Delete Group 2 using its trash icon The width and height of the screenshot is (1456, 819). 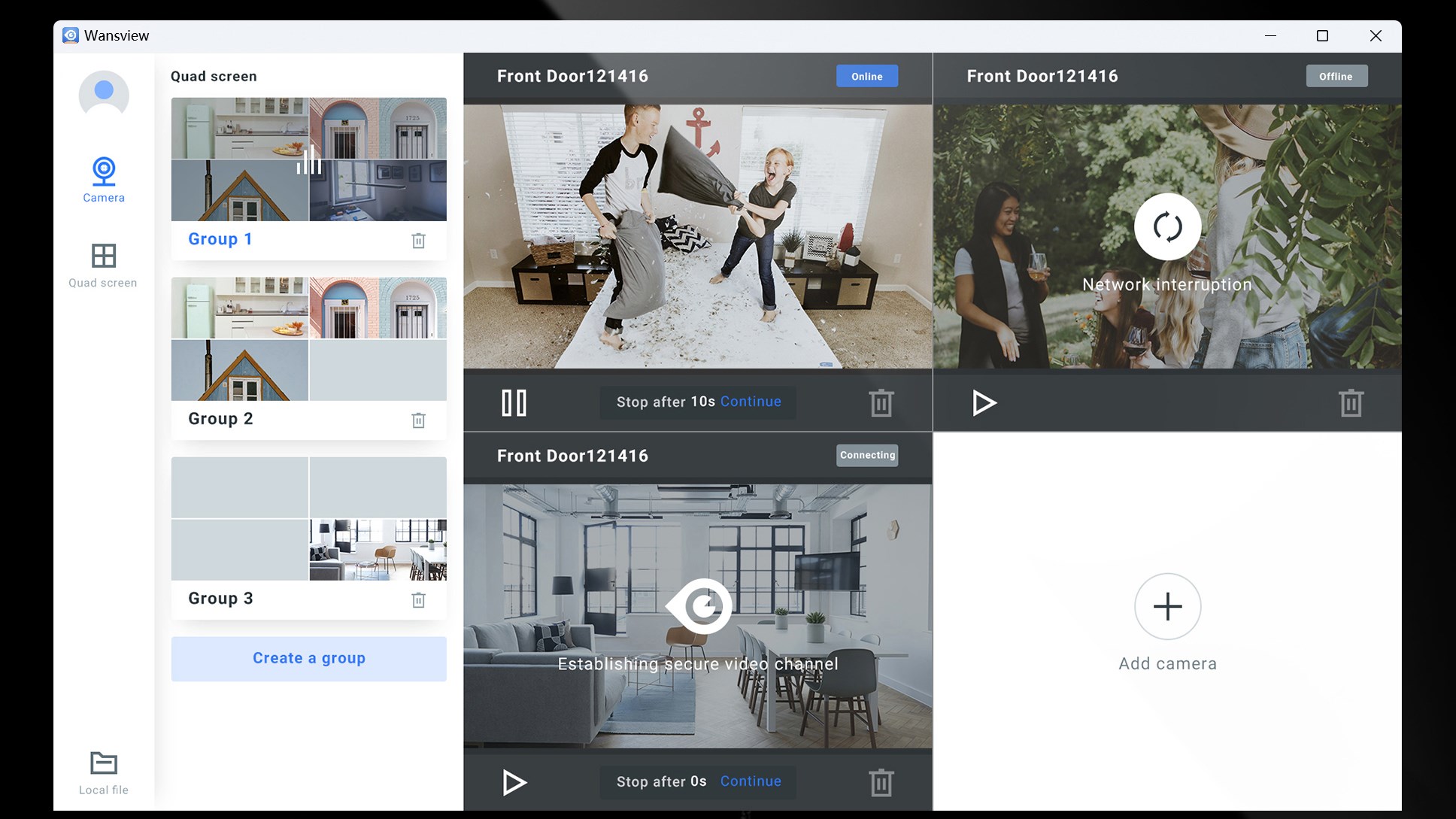[x=419, y=420]
